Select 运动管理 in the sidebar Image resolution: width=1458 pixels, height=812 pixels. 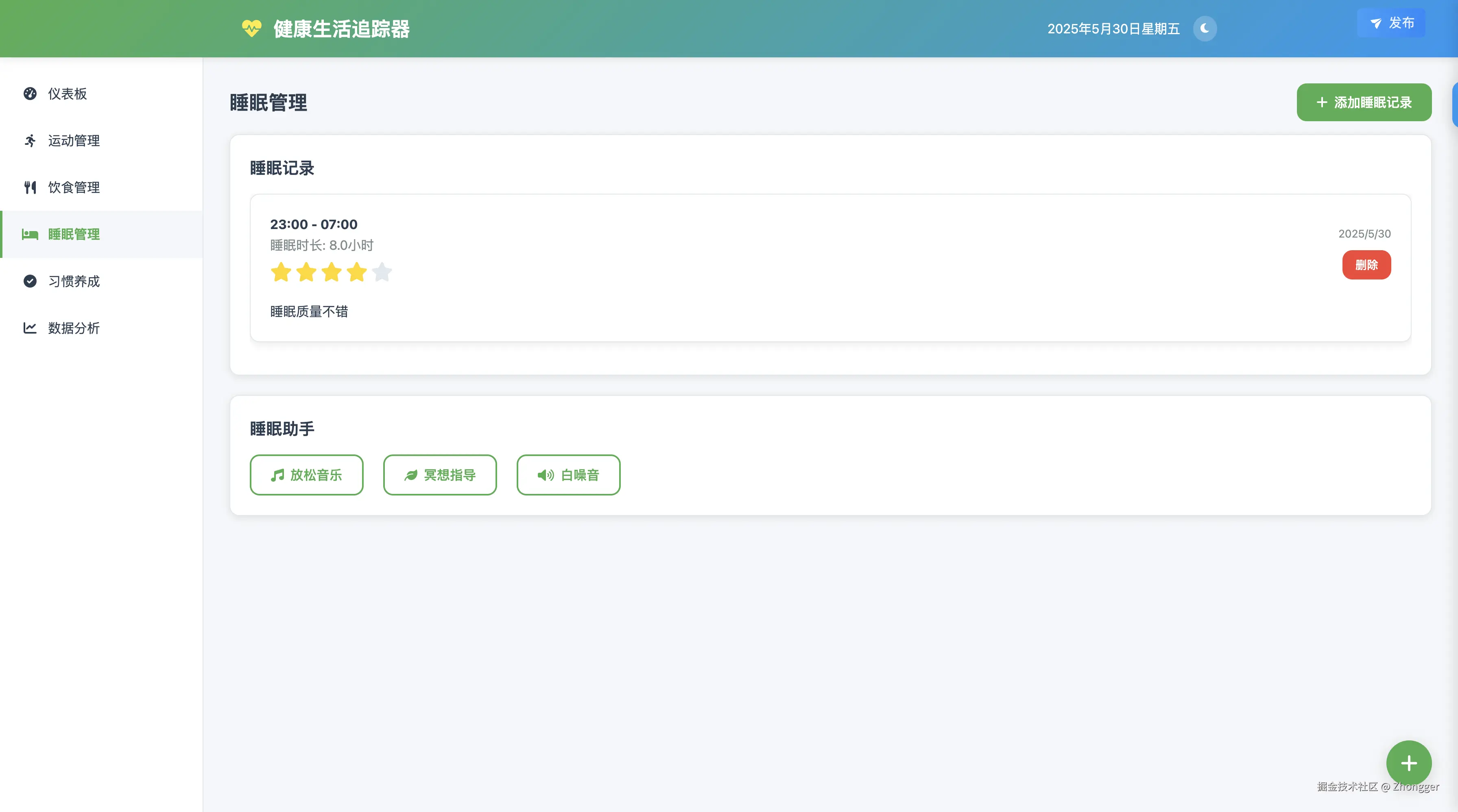pos(74,141)
